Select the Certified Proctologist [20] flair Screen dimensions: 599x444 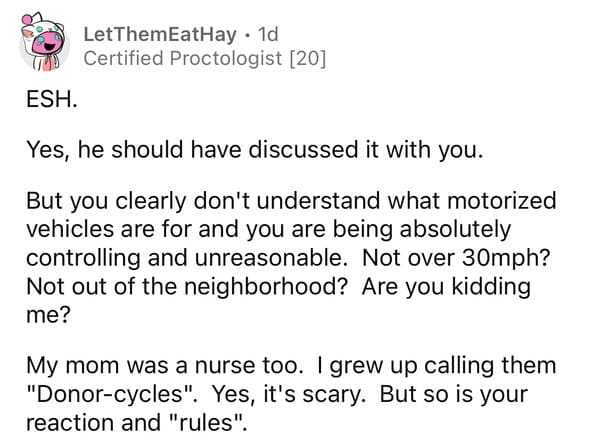205,58
